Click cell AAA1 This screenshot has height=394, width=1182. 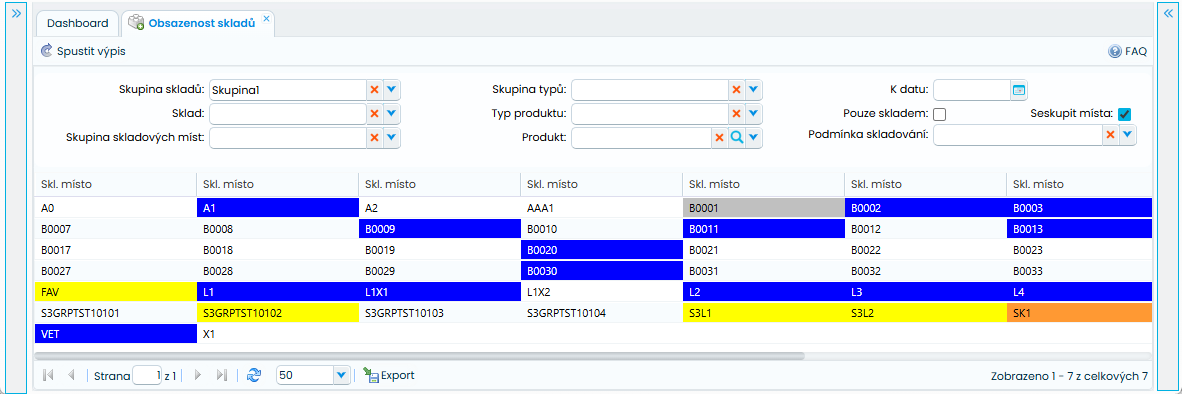click(601, 207)
